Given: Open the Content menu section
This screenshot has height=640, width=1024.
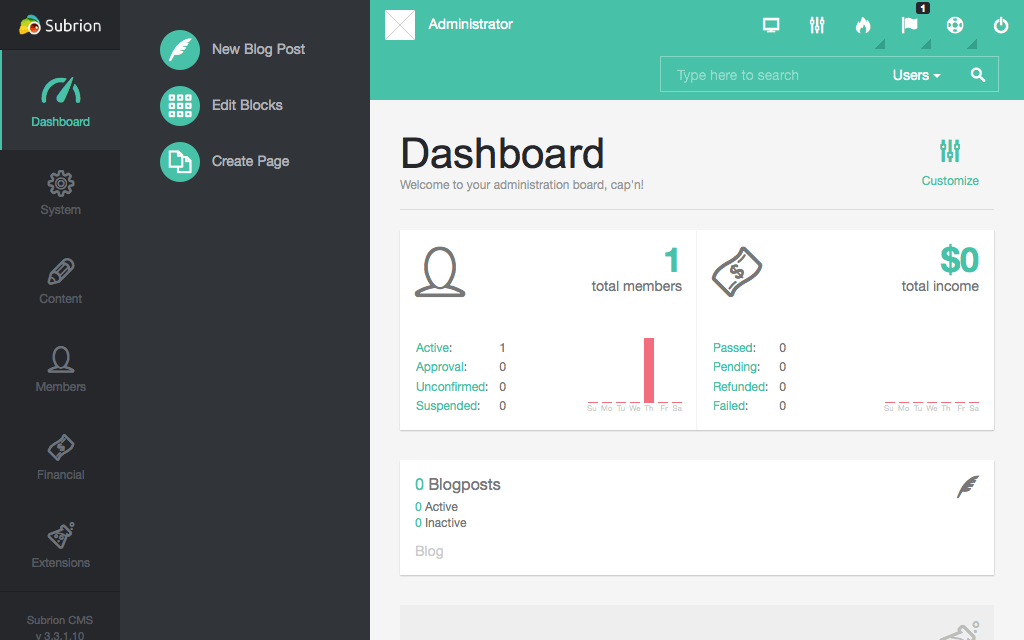Looking at the screenshot, I should coord(61,281).
